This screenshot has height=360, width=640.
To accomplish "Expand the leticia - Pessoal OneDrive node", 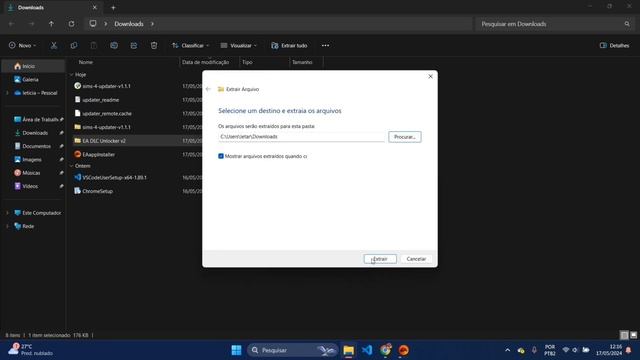I will (7, 93).
